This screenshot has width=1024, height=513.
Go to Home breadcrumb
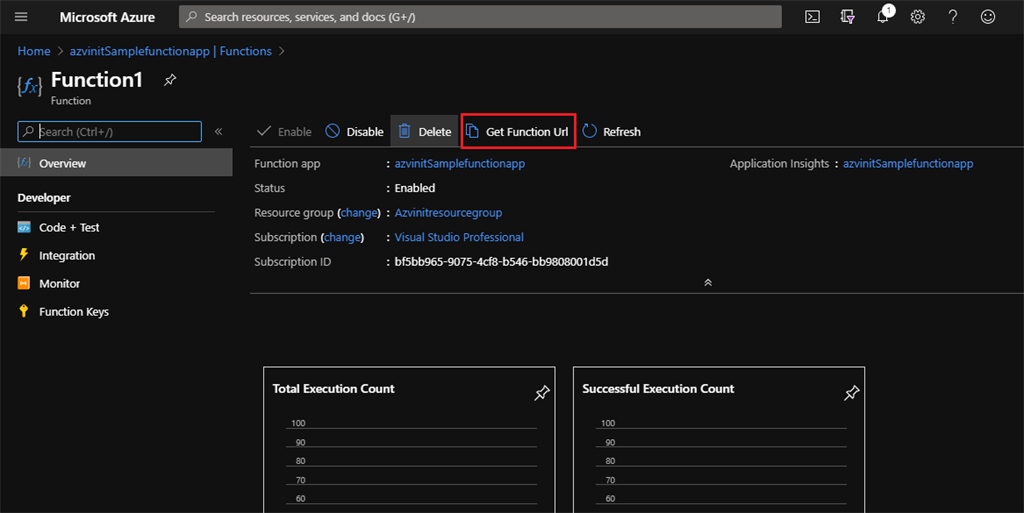pyautogui.click(x=34, y=51)
